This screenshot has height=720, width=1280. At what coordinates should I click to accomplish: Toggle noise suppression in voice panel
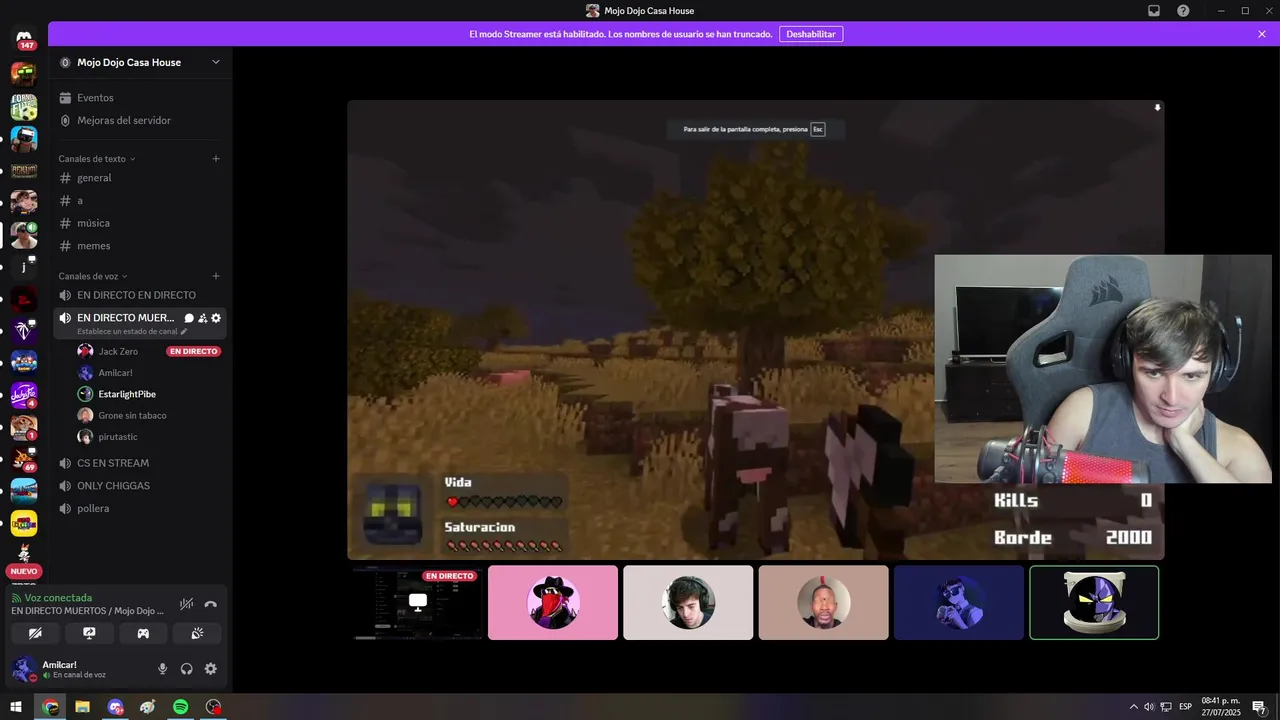pyautogui.click(x=186, y=604)
